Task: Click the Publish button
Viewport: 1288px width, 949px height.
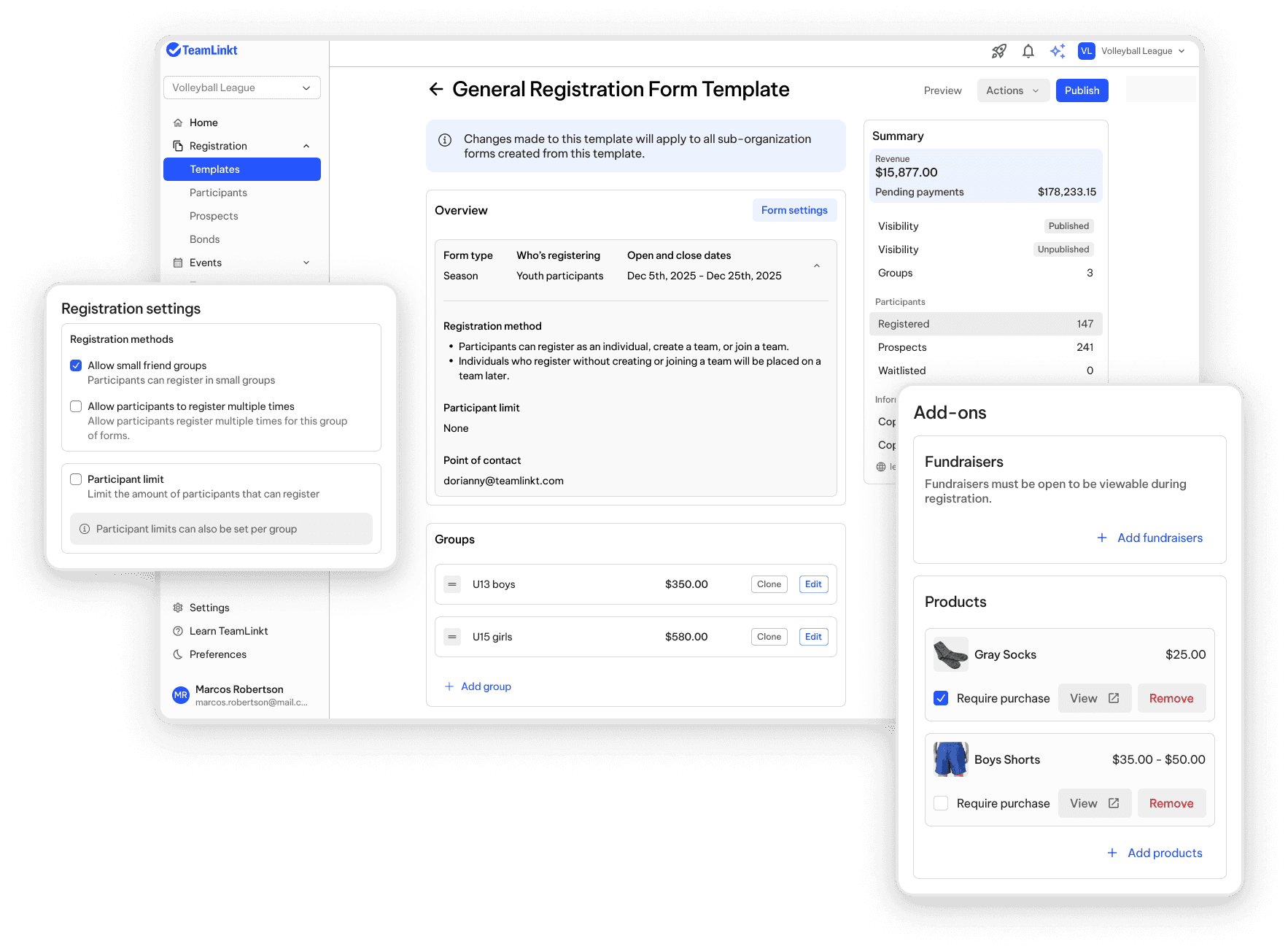Action: [x=1082, y=90]
